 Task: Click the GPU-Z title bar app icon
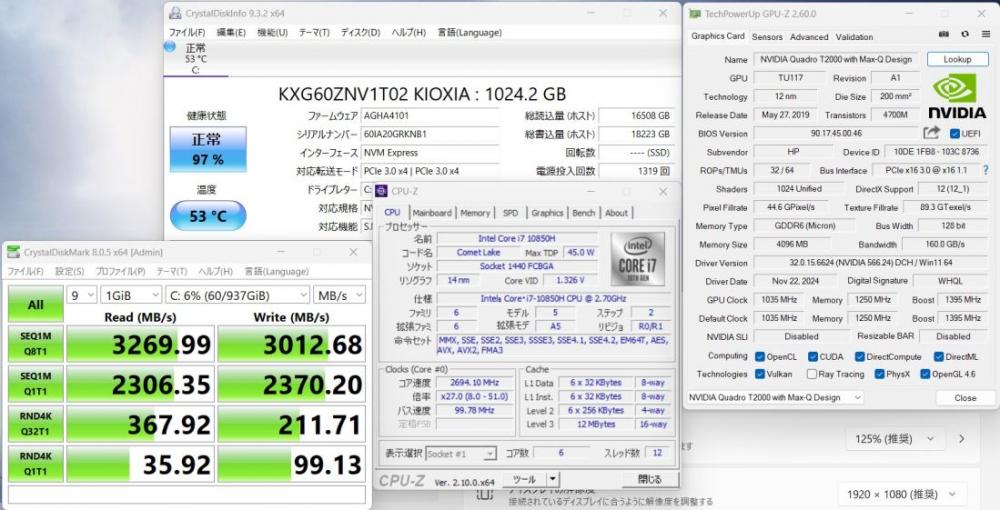click(695, 13)
